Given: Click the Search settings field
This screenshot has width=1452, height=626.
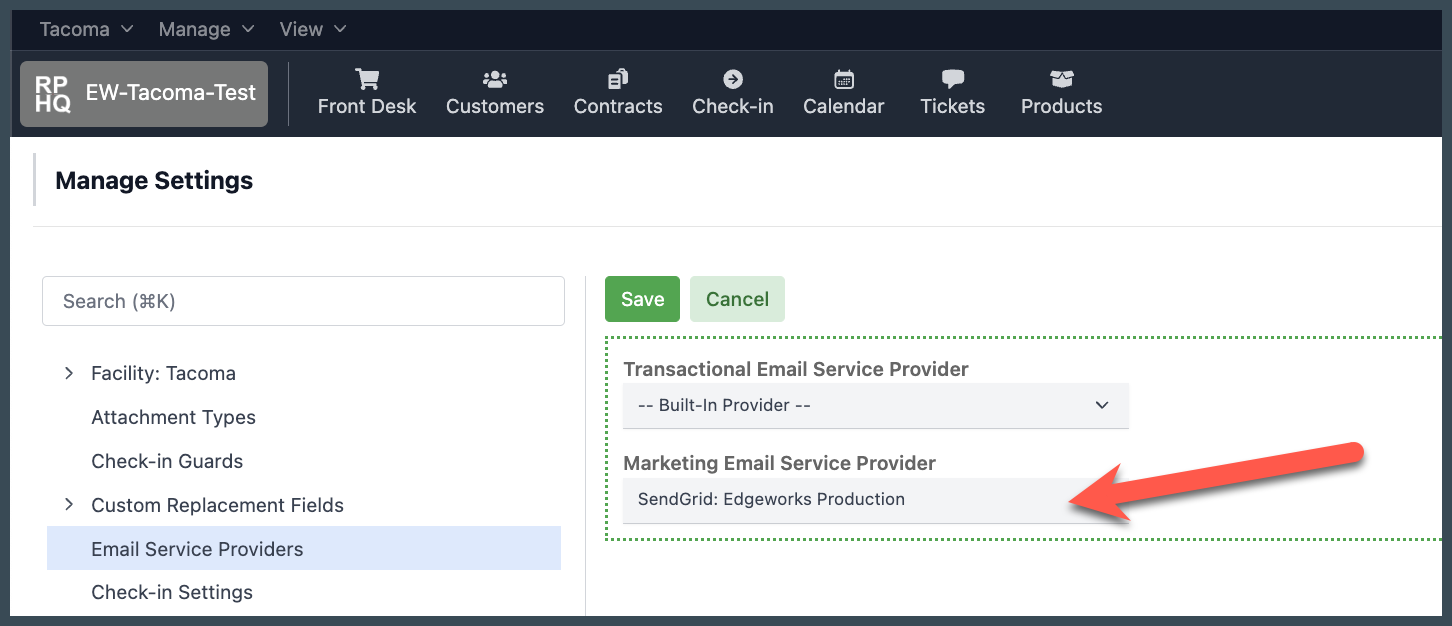Looking at the screenshot, I should click(x=303, y=301).
